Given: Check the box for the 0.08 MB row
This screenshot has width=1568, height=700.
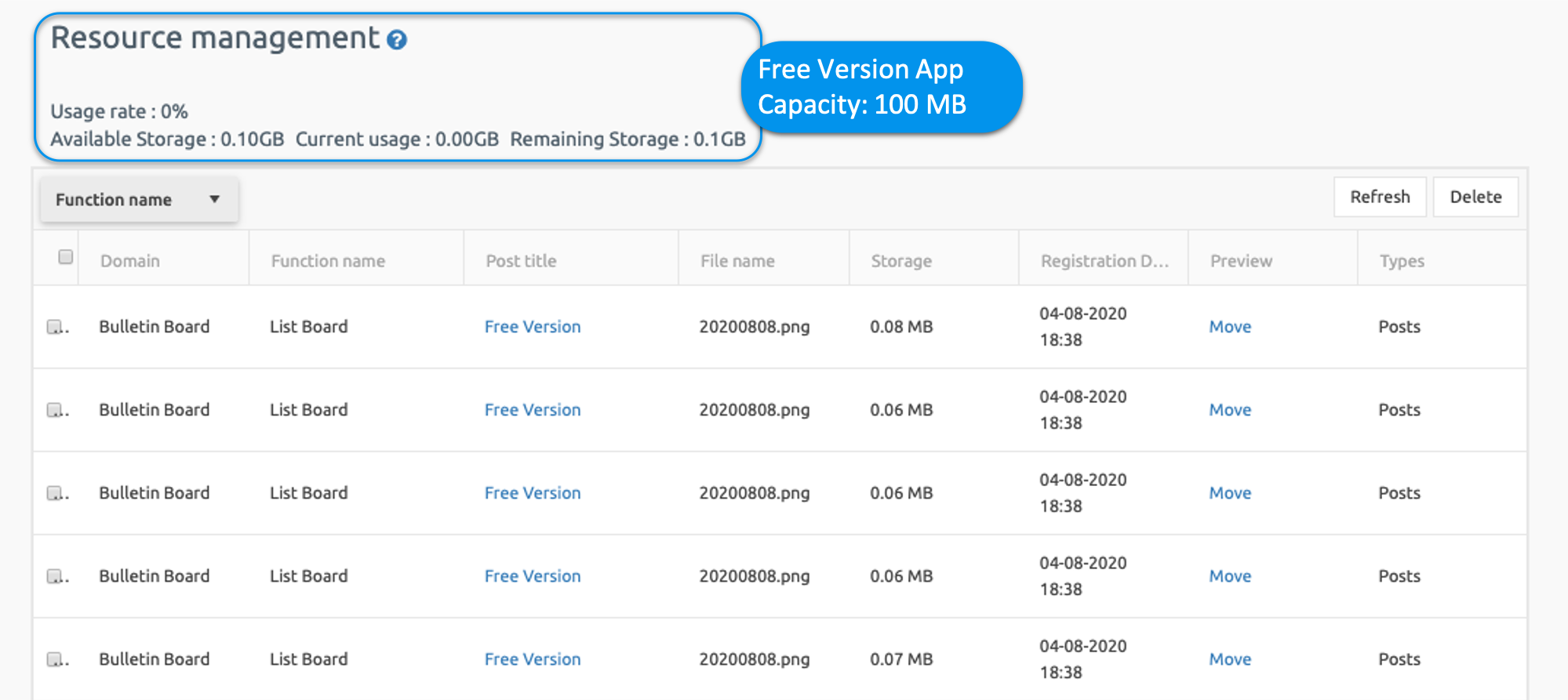Looking at the screenshot, I should [55, 327].
